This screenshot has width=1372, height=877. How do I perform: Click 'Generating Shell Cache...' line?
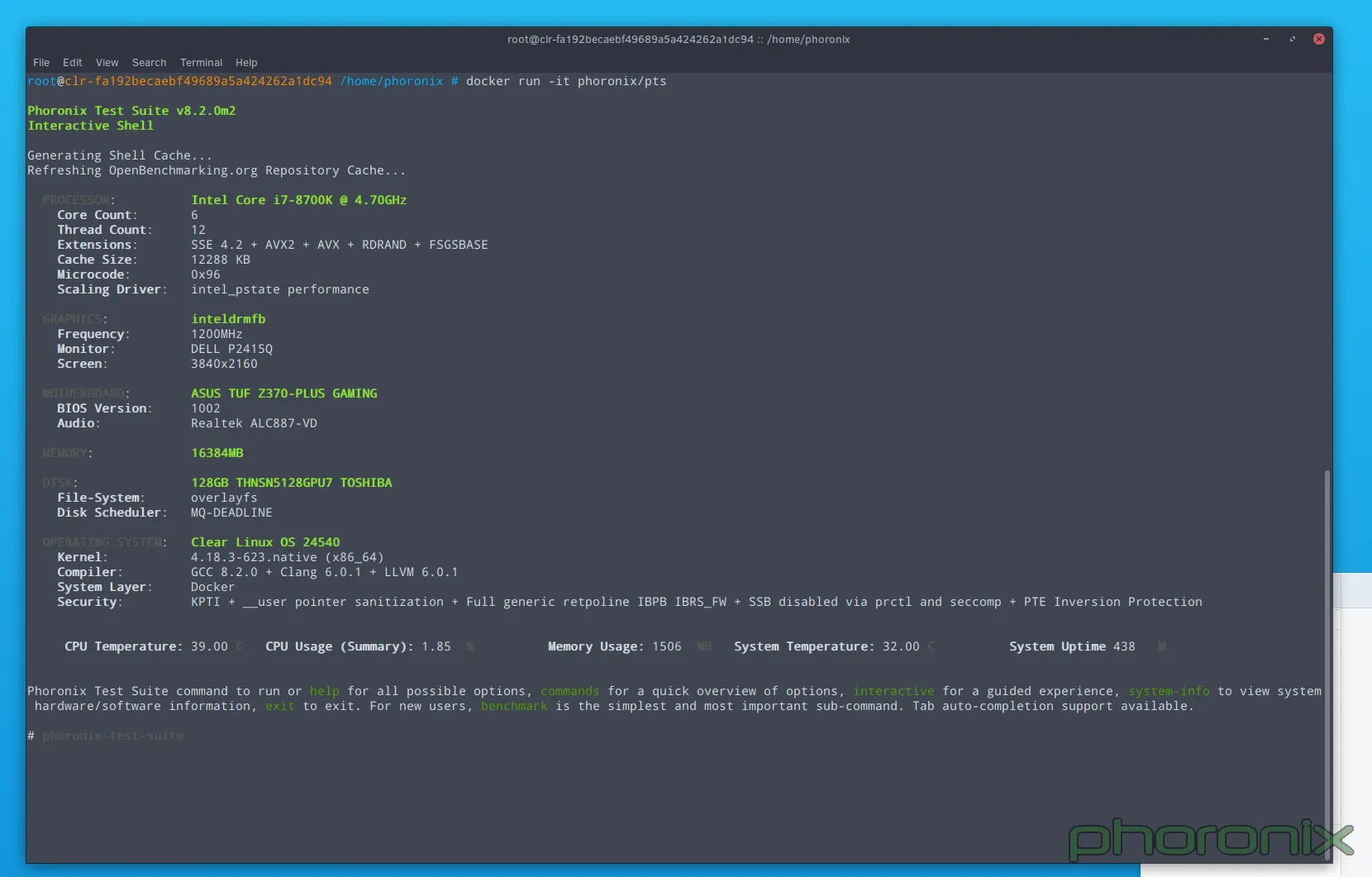[x=120, y=155]
